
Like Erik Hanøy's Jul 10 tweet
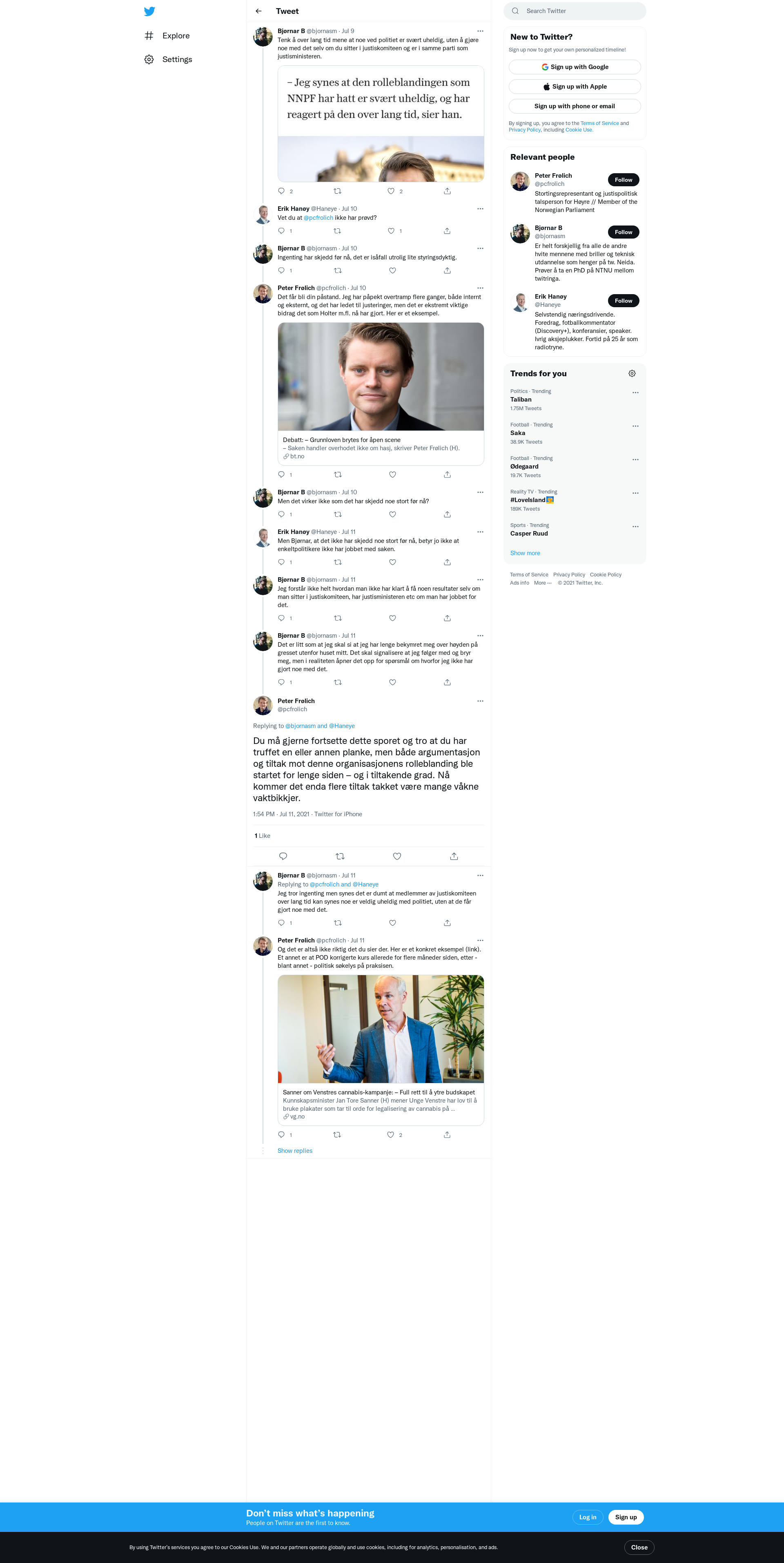click(391, 230)
